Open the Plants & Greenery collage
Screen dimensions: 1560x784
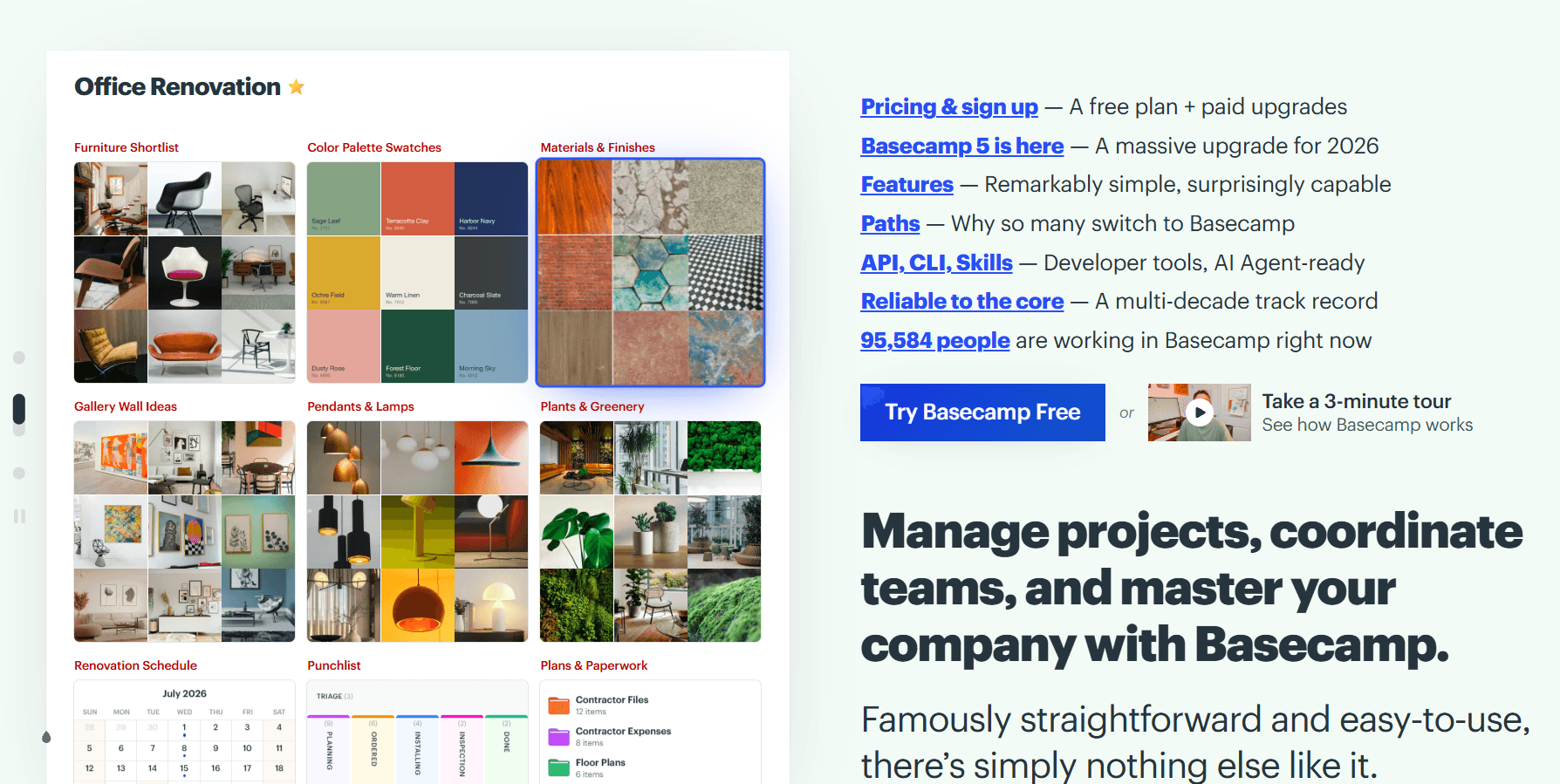pos(650,532)
